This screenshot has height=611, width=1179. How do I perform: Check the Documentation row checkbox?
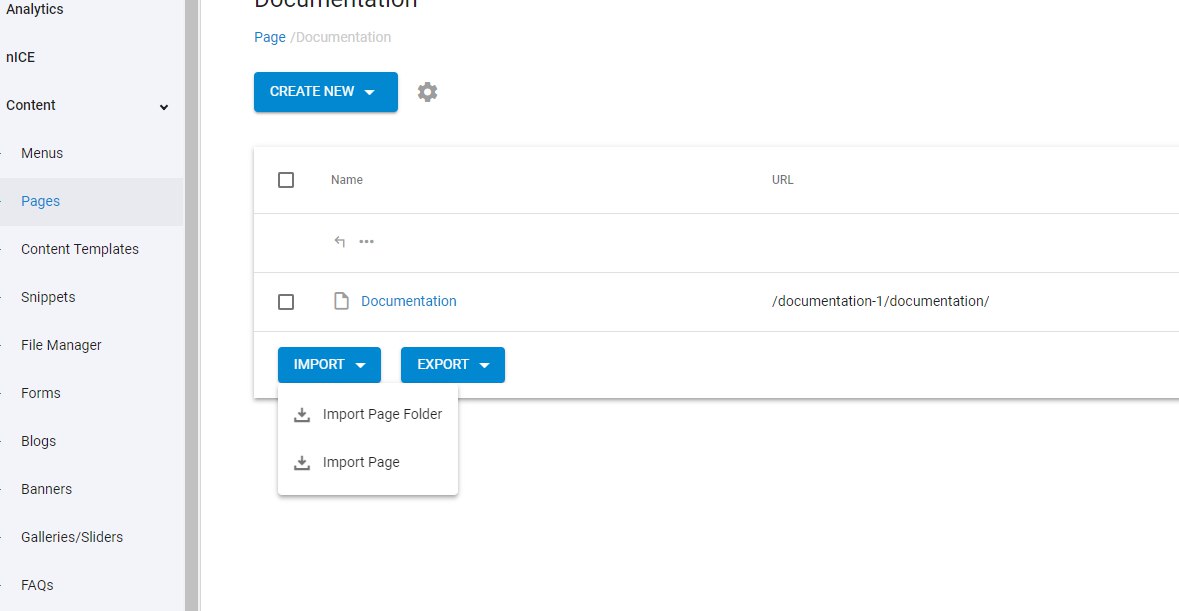[x=285, y=301]
